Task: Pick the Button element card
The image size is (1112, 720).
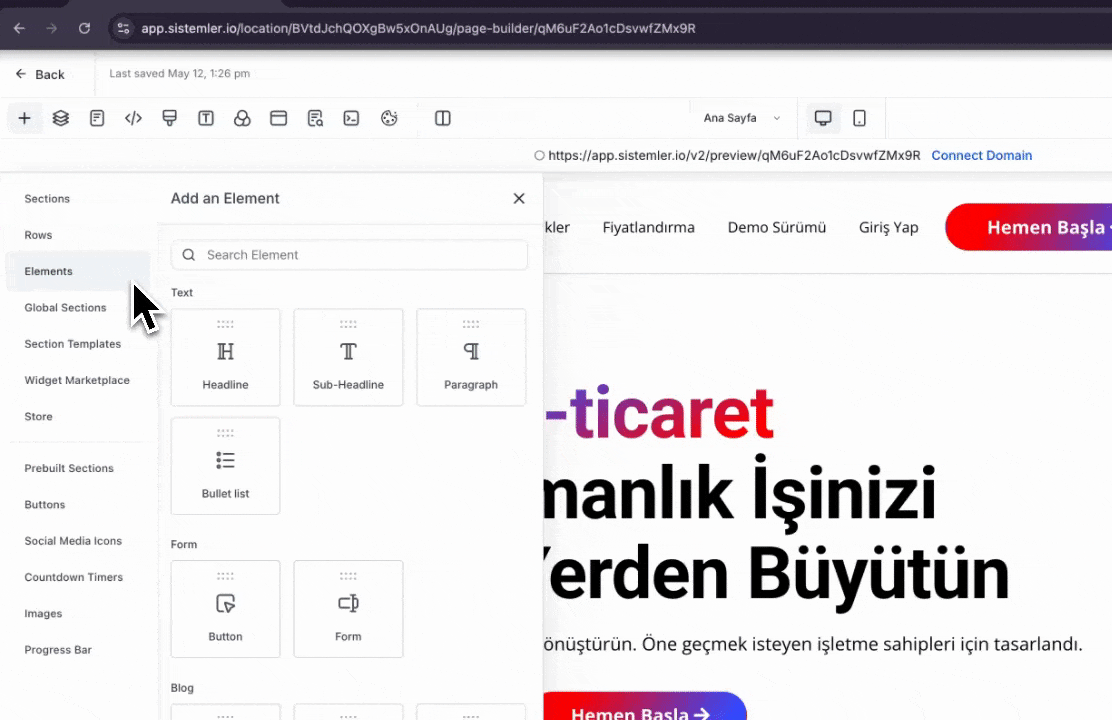Action: coord(226,609)
